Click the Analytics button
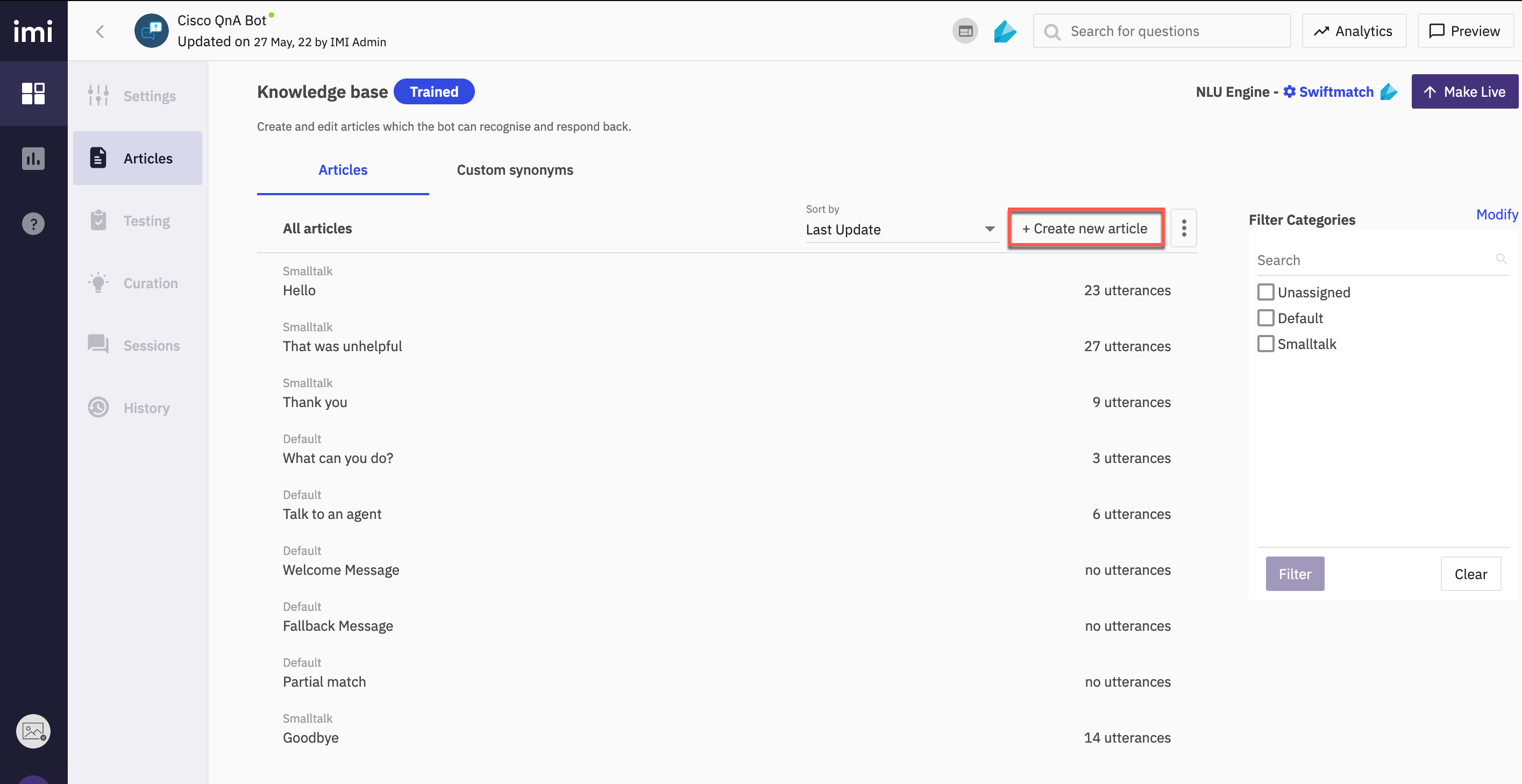This screenshot has height=784, width=1522. (x=1354, y=31)
